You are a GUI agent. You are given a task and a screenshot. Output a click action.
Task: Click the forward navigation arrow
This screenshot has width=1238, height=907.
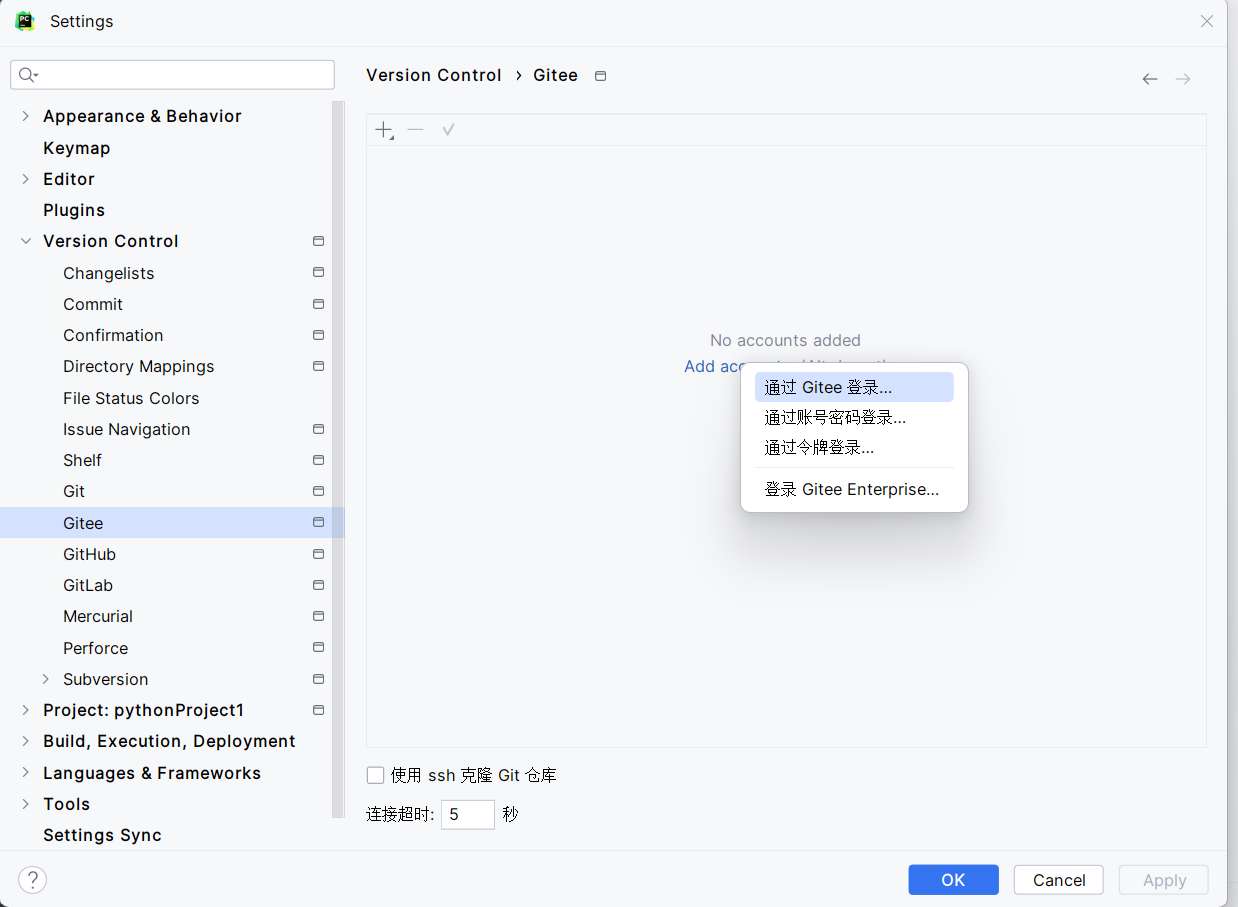coord(1183,79)
